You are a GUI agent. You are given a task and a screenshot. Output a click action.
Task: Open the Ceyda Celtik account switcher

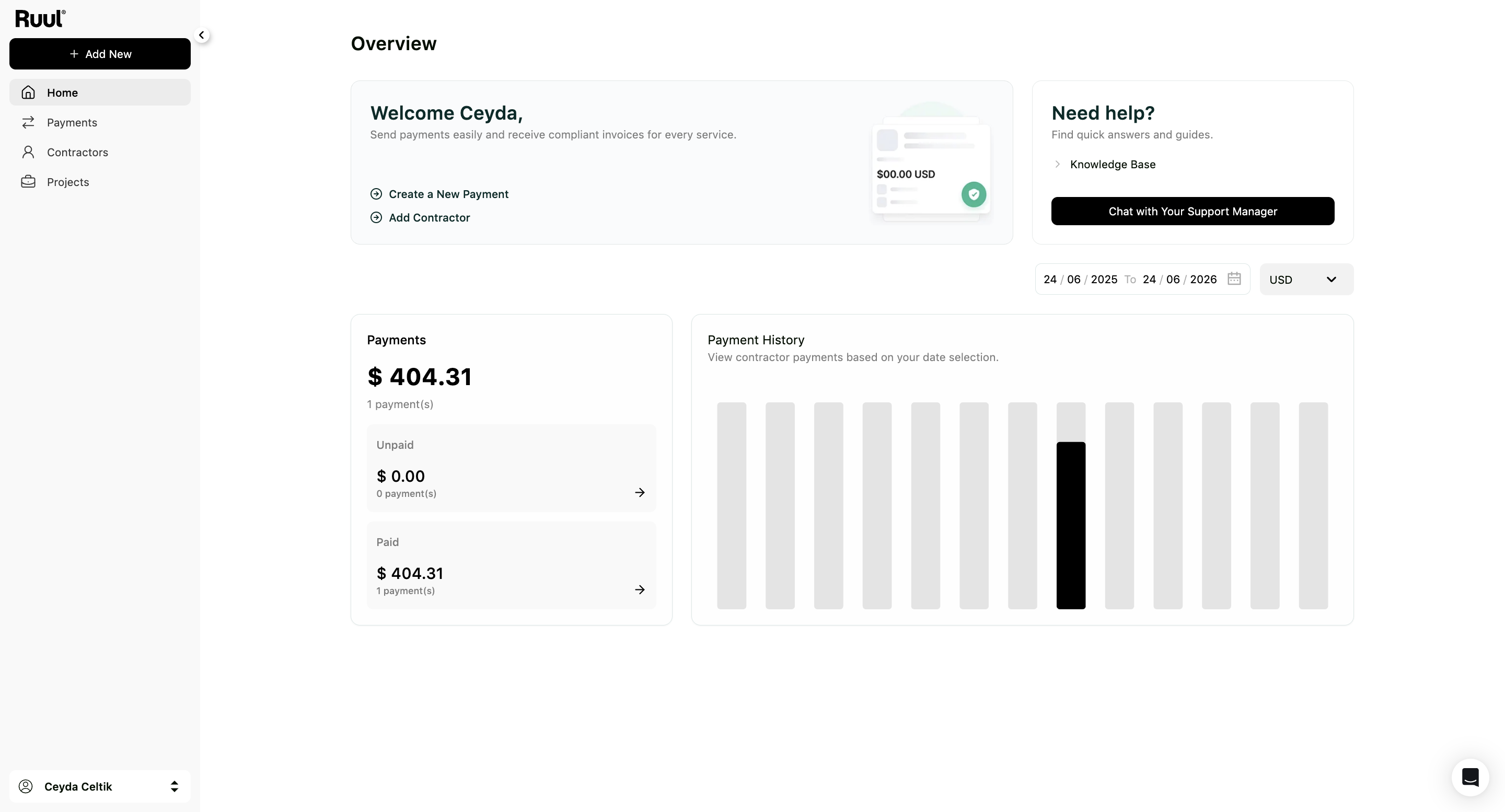[x=100, y=786]
